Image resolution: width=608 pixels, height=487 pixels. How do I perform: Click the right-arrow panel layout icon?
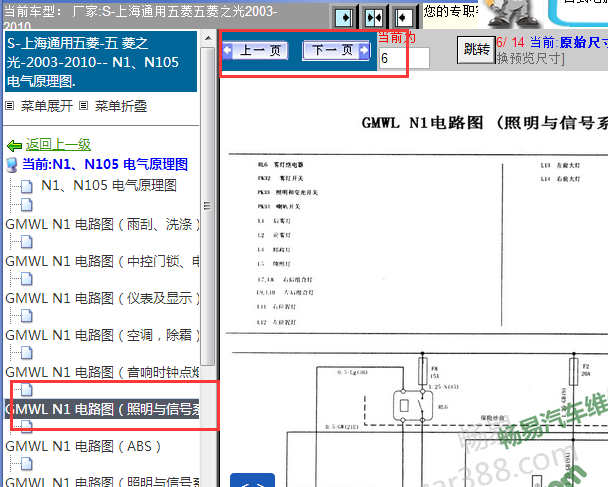(344, 17)
